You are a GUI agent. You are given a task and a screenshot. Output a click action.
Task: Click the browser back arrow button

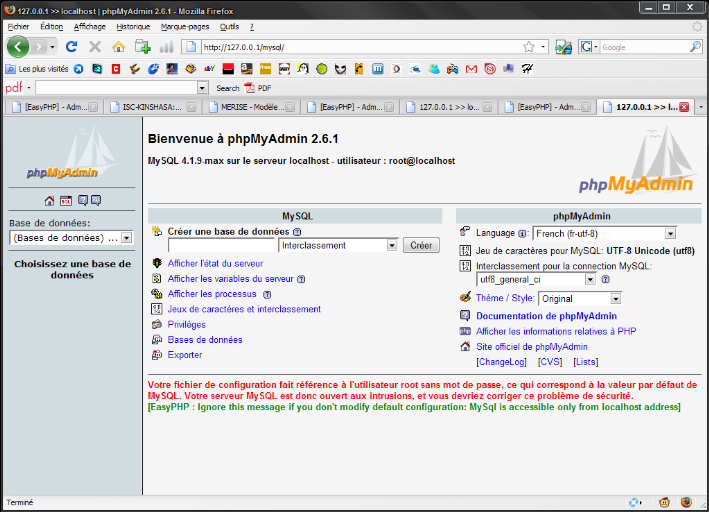point(19,47)
